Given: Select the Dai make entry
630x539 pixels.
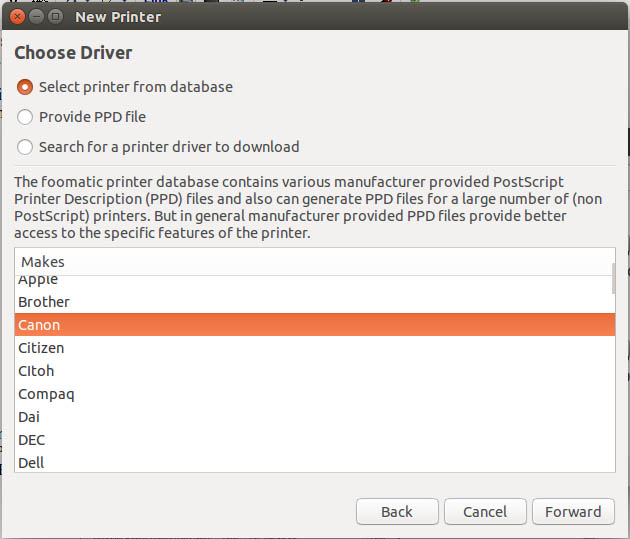Looking at the screenshot, I should [x=31, y=417].
